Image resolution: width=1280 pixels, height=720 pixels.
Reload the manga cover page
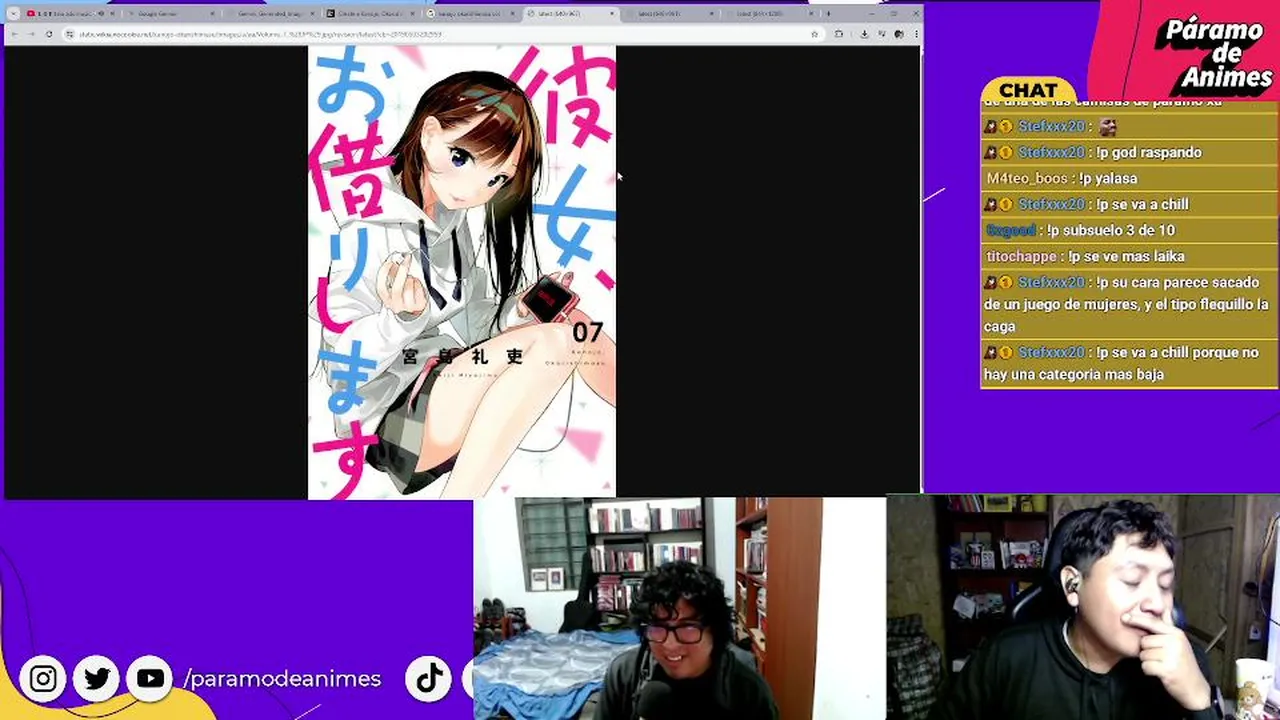48,34
